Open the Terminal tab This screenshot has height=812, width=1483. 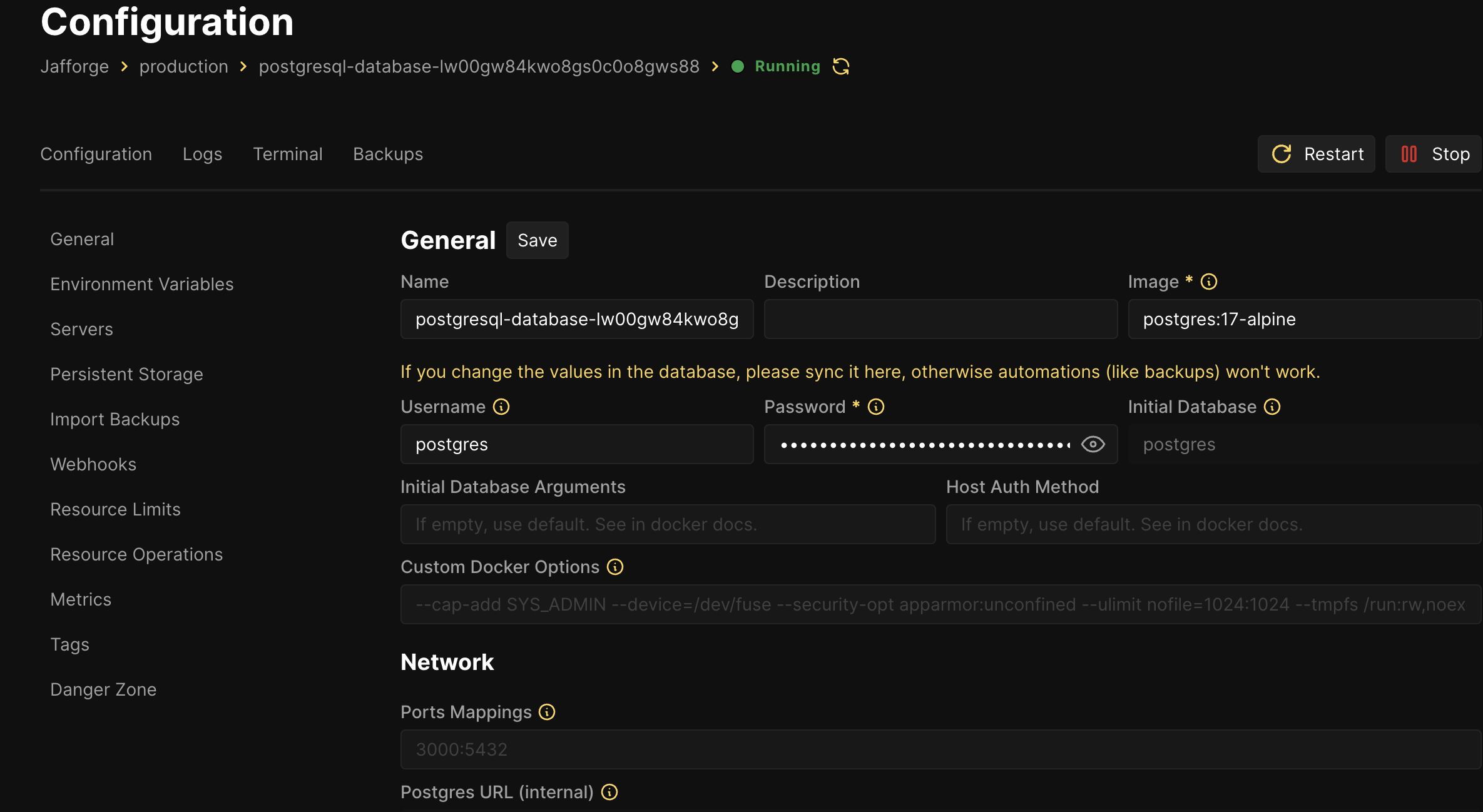(288, 154)
